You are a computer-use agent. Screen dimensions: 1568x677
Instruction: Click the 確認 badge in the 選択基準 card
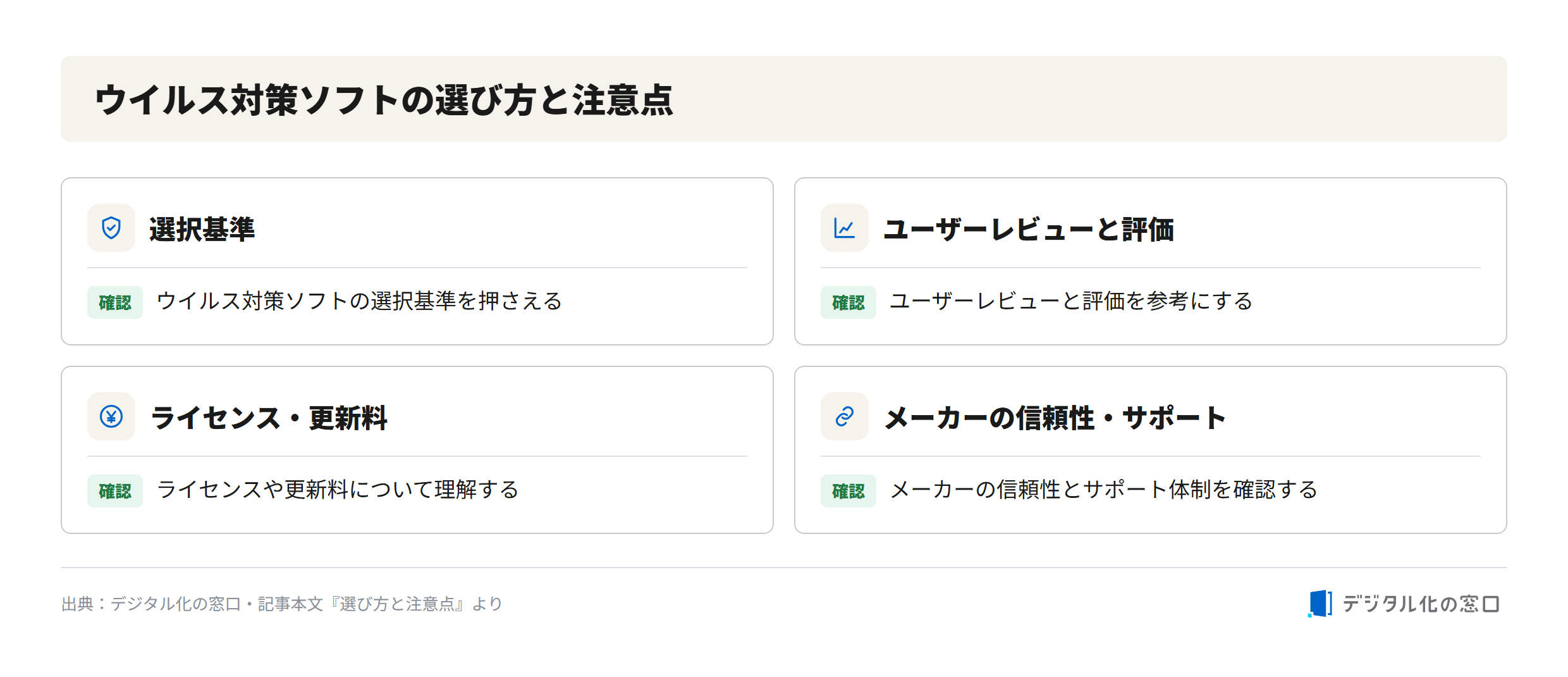pos(115,302)
